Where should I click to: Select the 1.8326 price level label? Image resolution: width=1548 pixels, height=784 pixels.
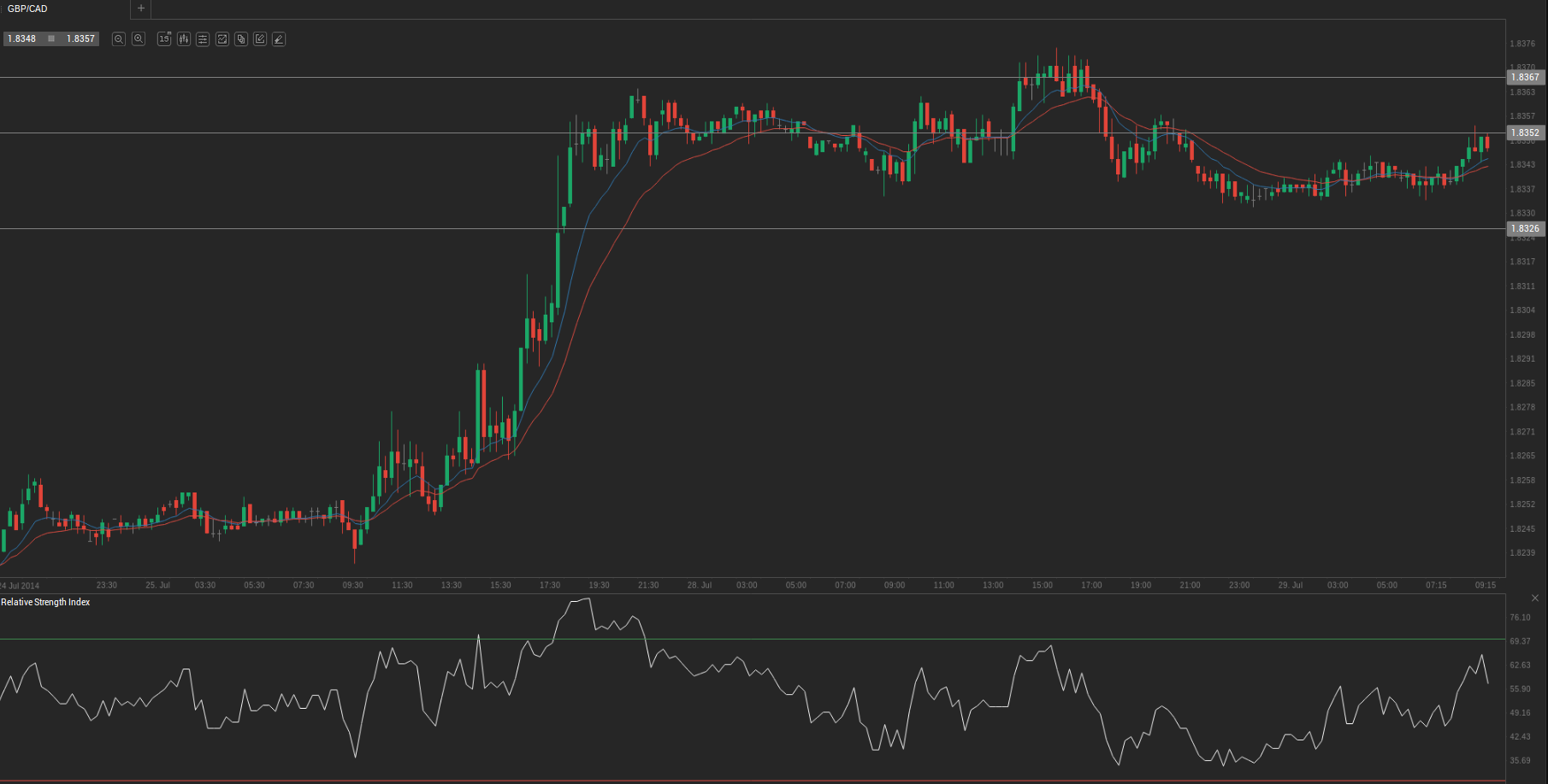coord(1525,228)
